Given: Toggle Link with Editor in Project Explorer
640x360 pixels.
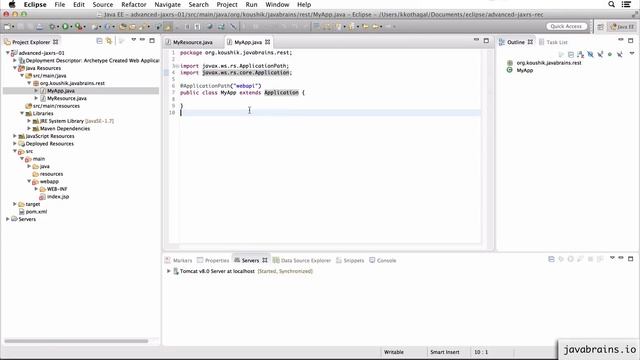Looking at the screenshot, I should pyautogui.click(x=109, y=41).
